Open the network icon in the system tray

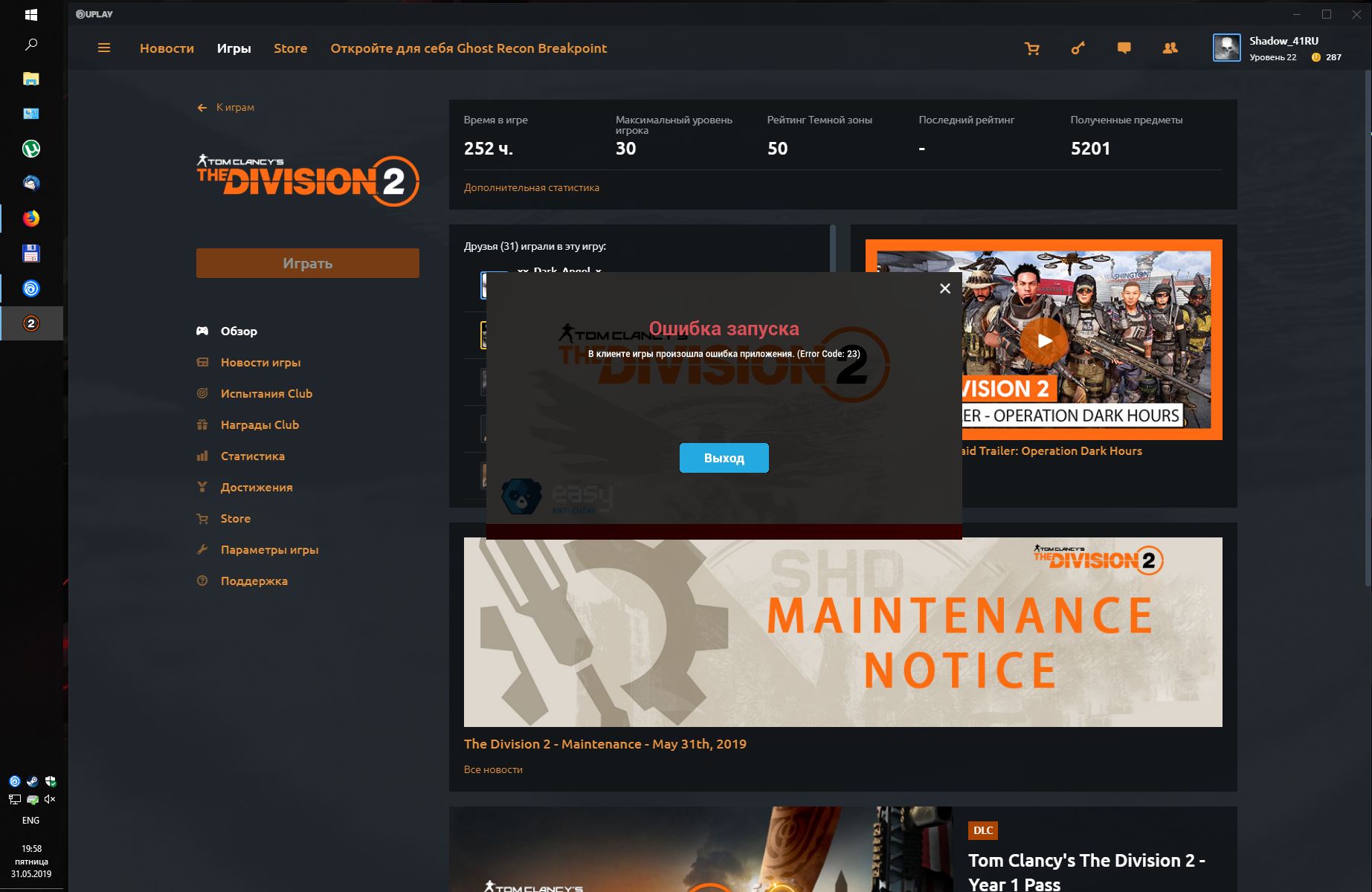point(14,799)
